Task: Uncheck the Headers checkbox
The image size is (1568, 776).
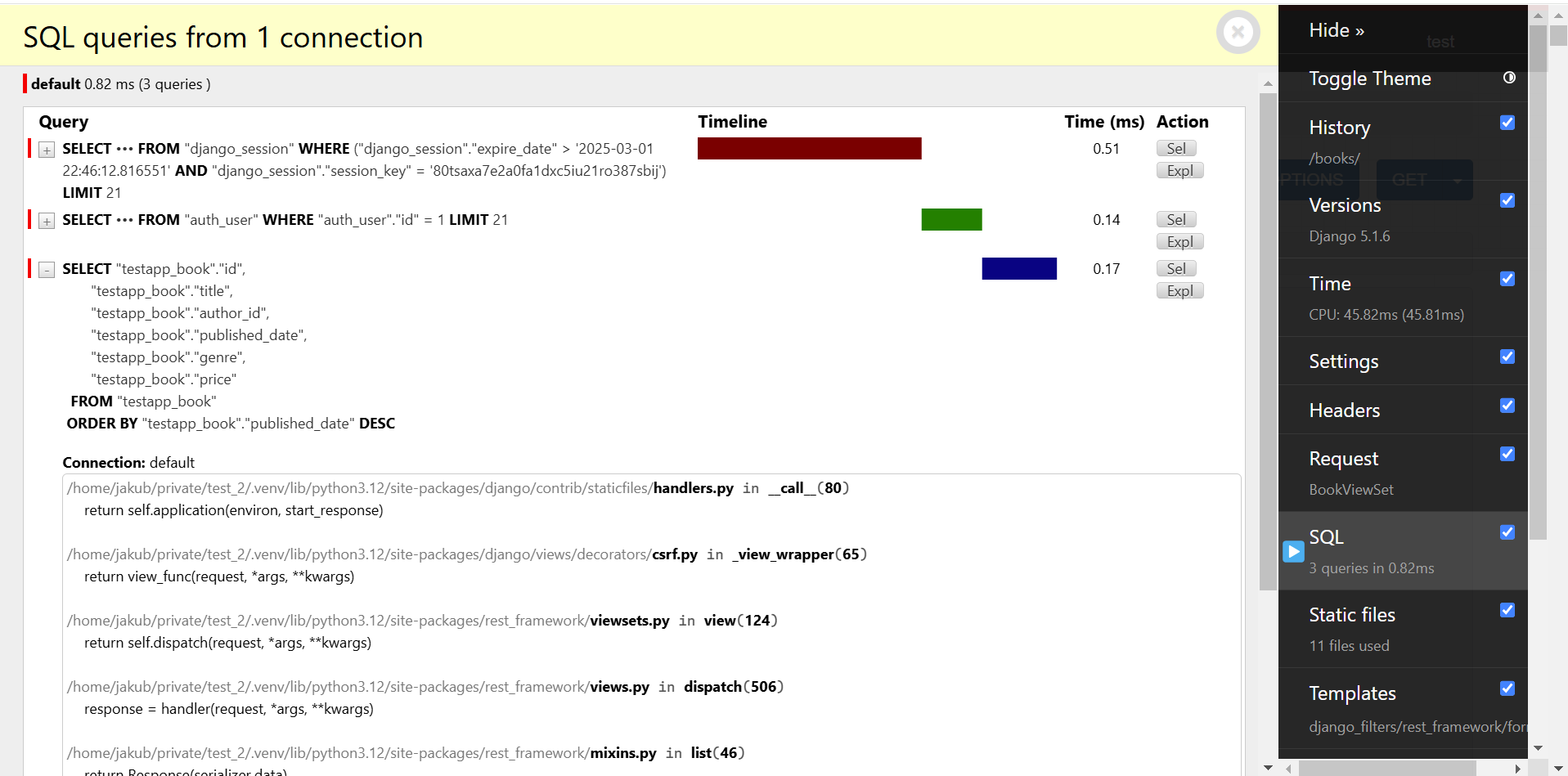Action: (1507, 406)
